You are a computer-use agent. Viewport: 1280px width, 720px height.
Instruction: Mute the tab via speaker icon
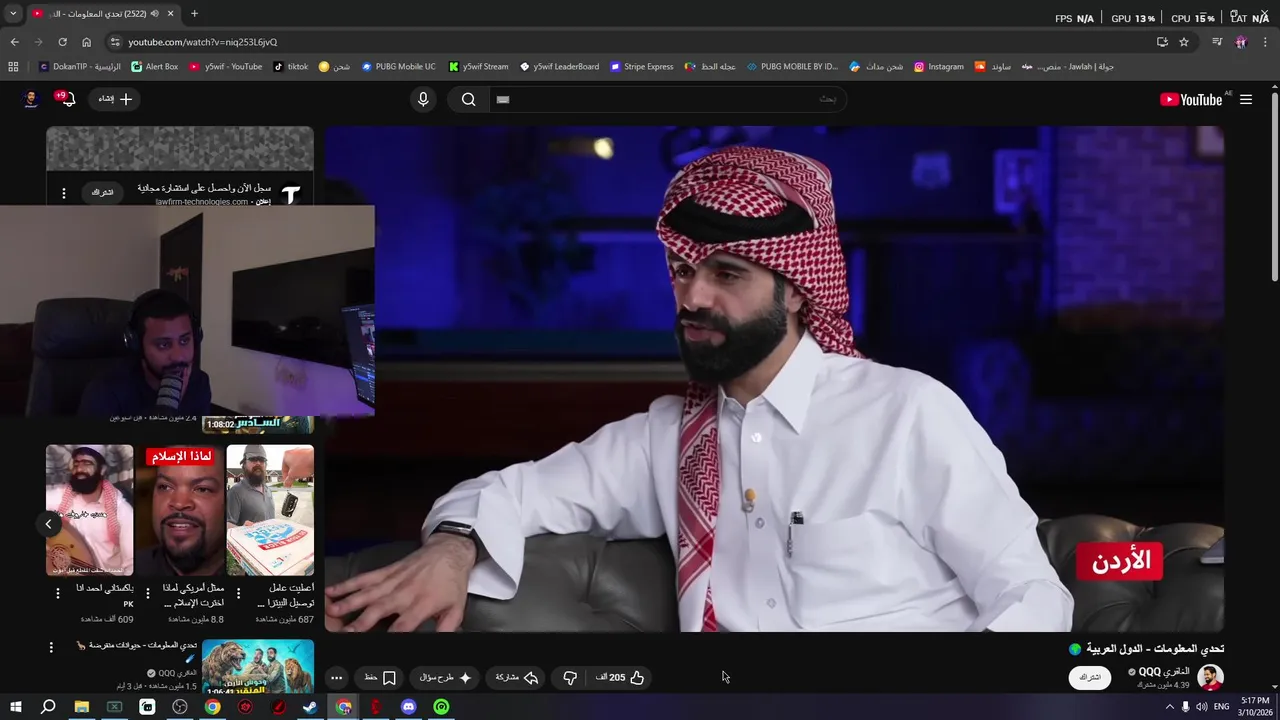click(x=155, y=14)
